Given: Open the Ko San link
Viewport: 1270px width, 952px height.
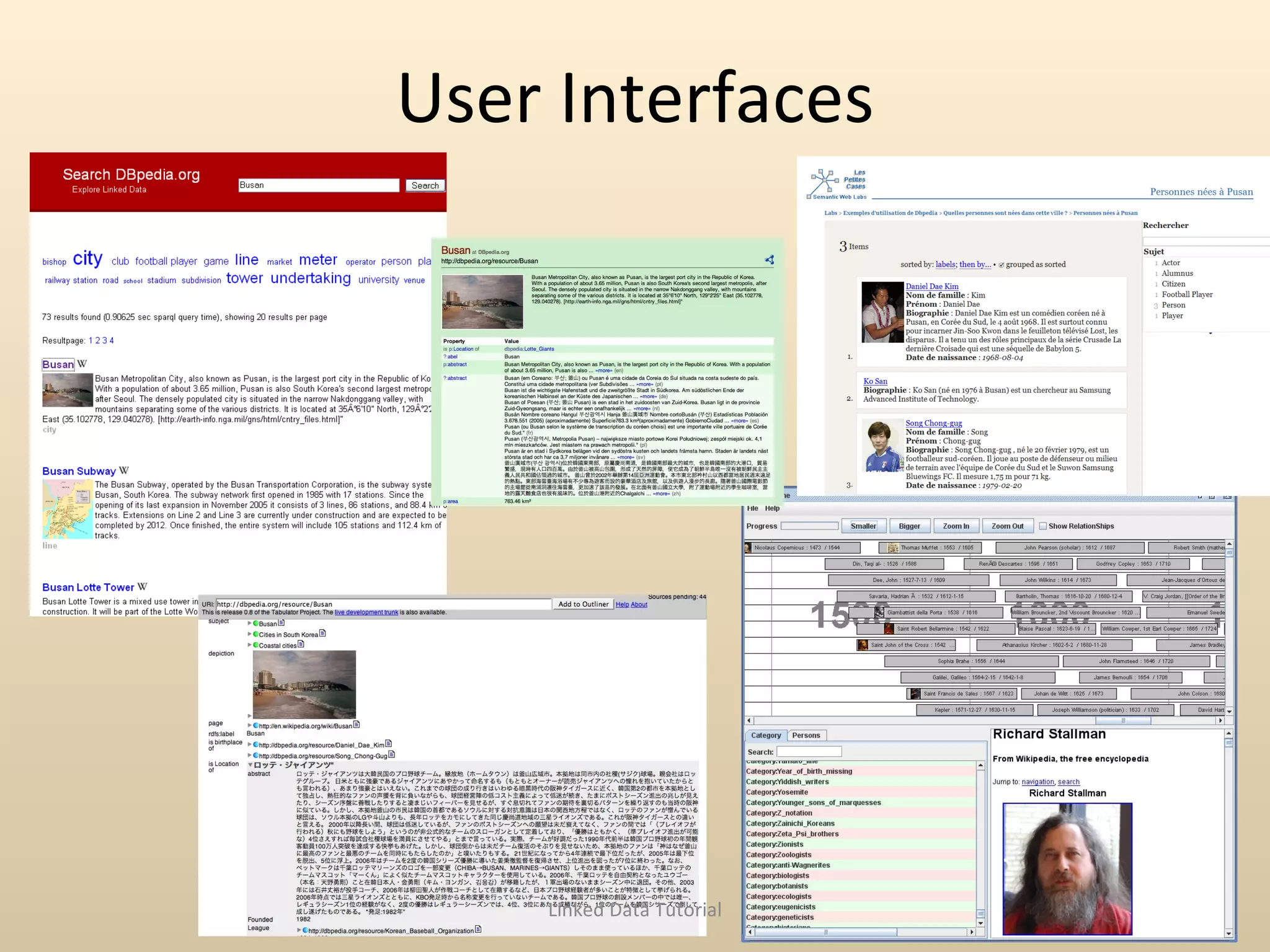Looking at the screenshot, I should coord(875,381).
